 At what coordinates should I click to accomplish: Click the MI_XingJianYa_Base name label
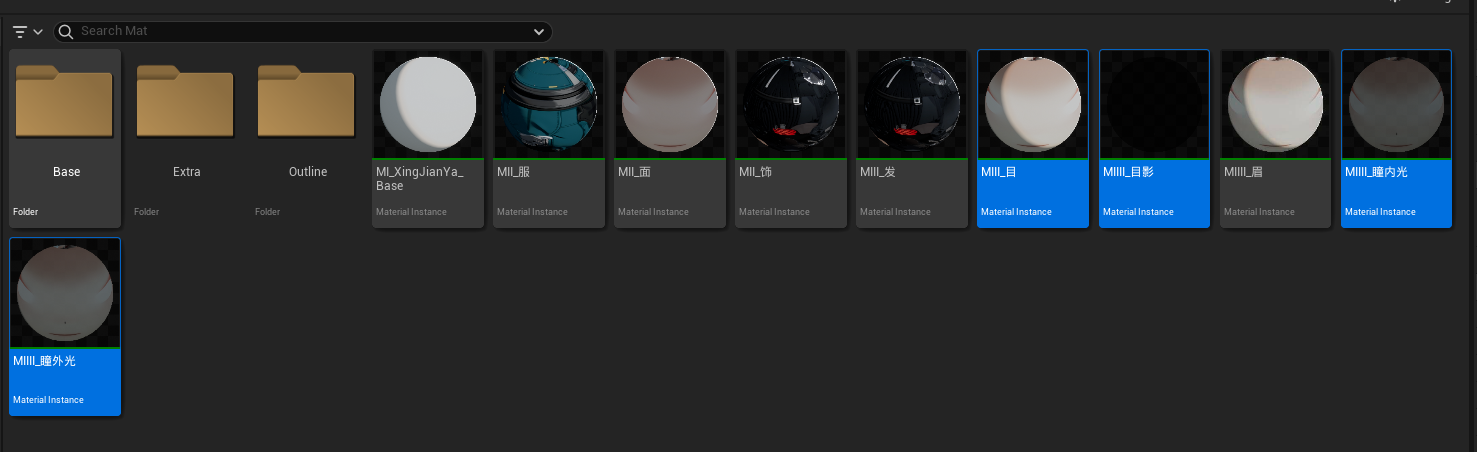pos(419,179)
